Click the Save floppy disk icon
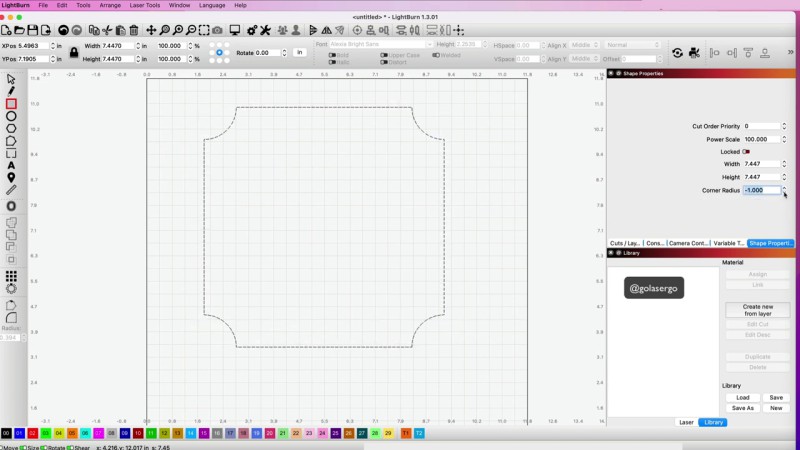 coord(33,31)
